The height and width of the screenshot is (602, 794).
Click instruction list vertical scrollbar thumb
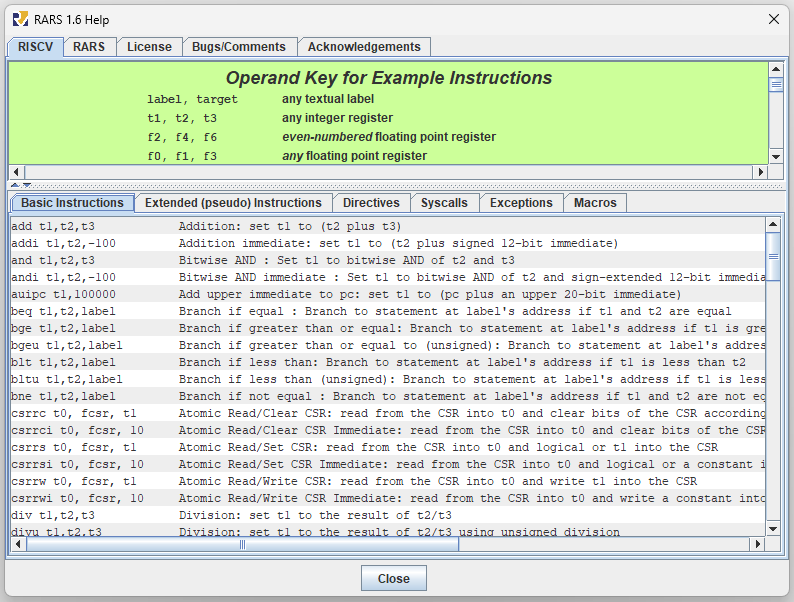[773, 256]
